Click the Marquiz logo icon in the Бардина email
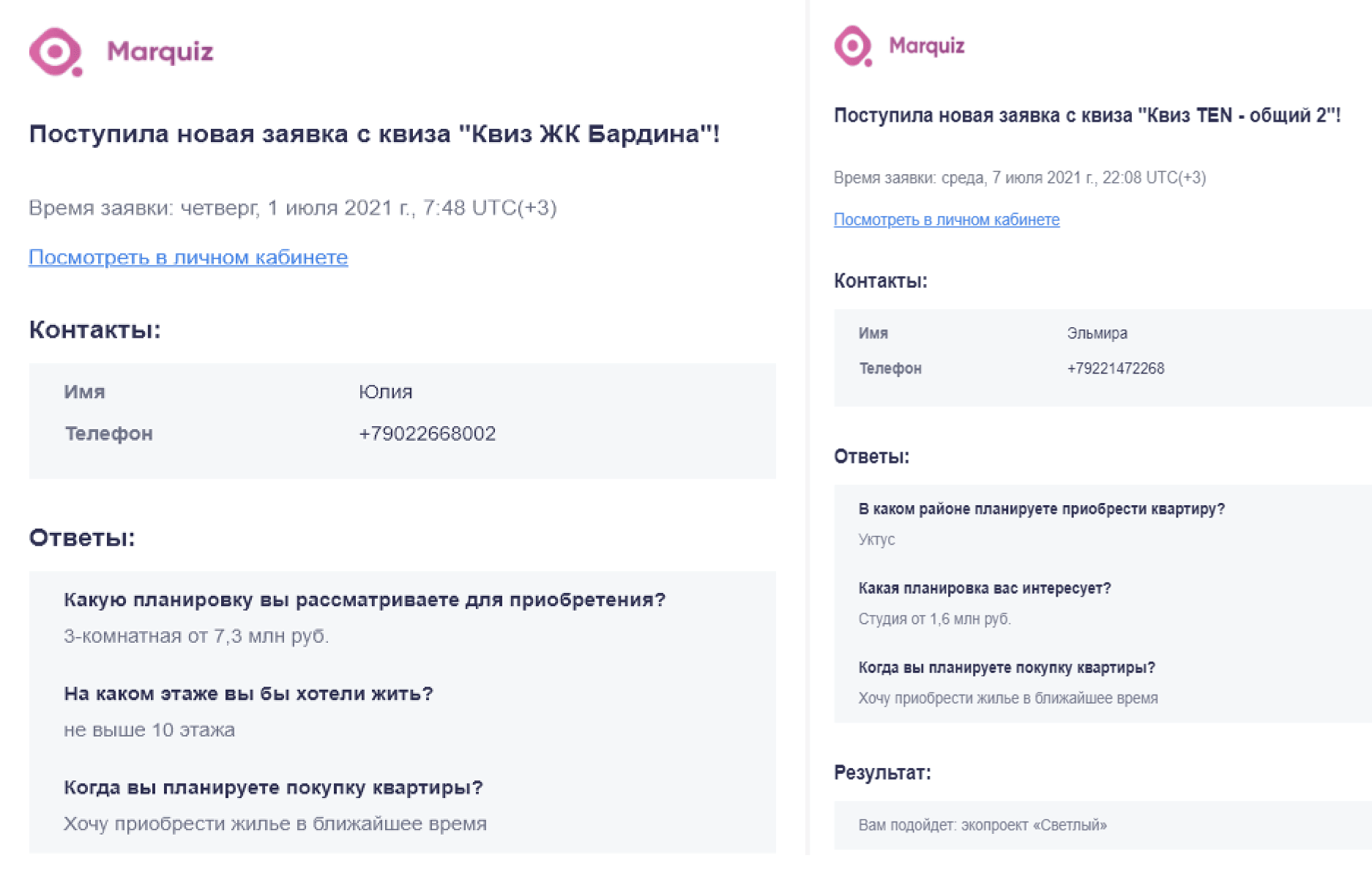This screenshot has height=880, width=1372. [x=55, y=52]
